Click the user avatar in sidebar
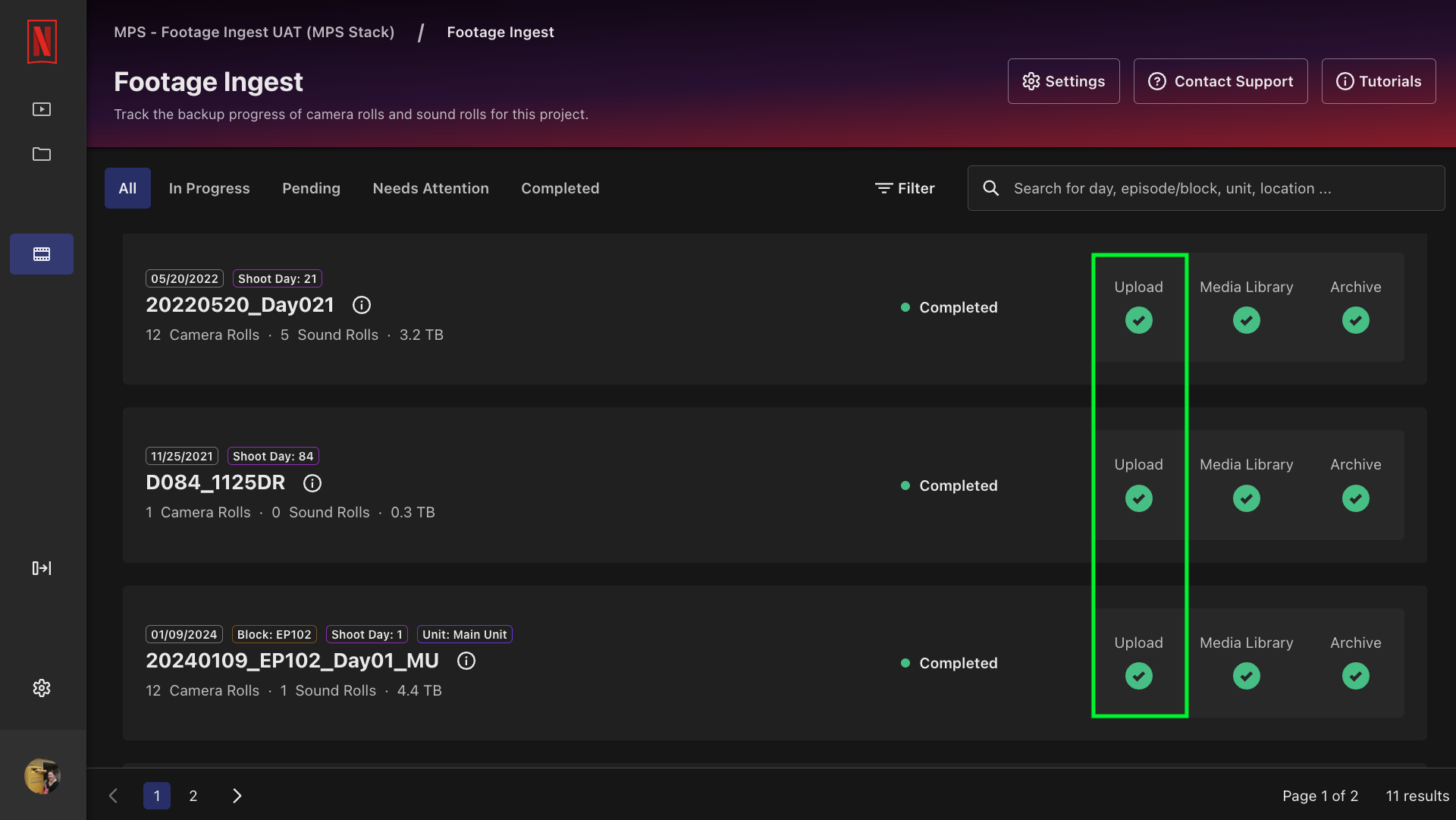1456x820 pixels. [x=42, y=776]
